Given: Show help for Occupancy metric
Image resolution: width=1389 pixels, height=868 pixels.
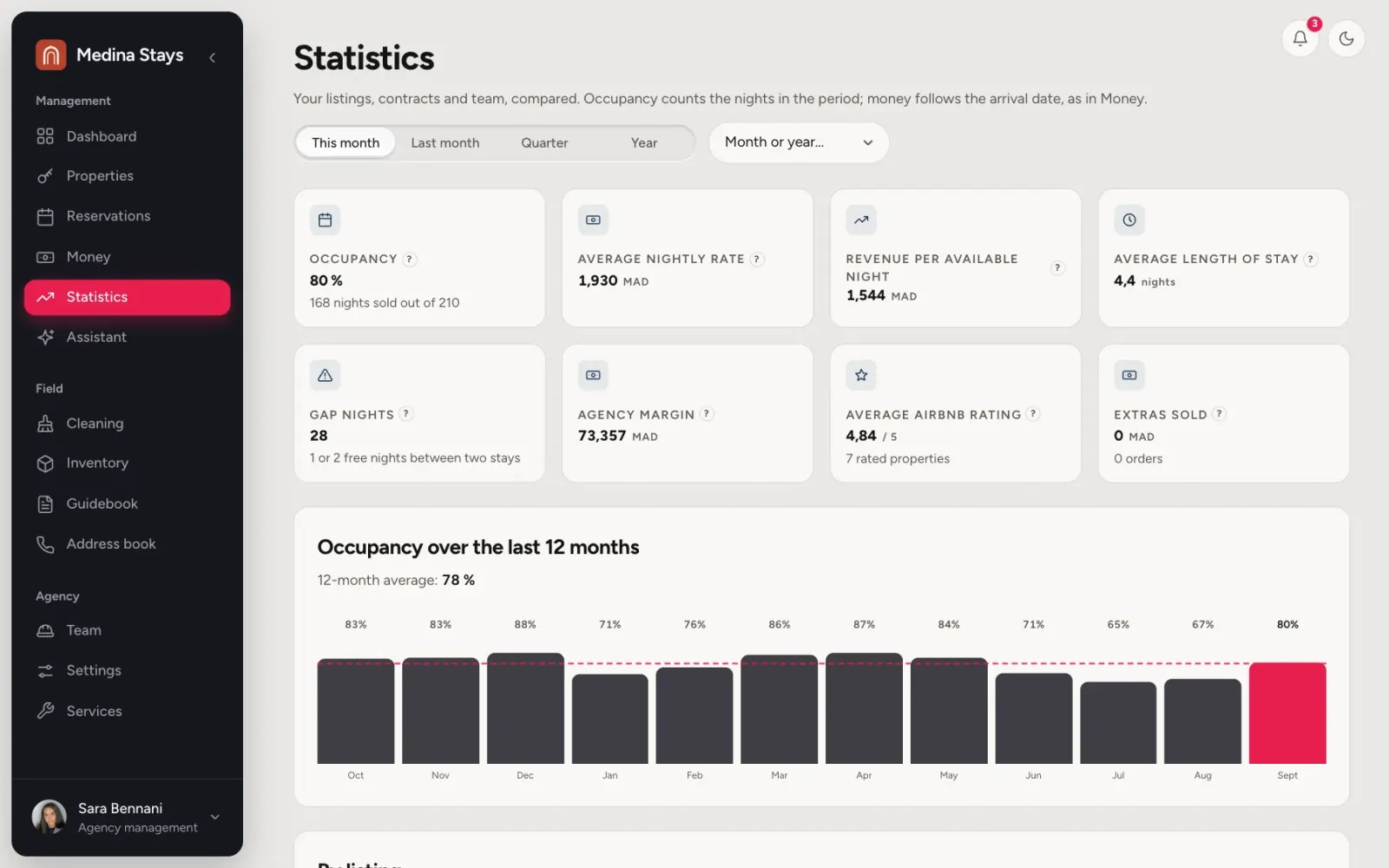Looking at the screenshot, I should (x=410, y=260).
